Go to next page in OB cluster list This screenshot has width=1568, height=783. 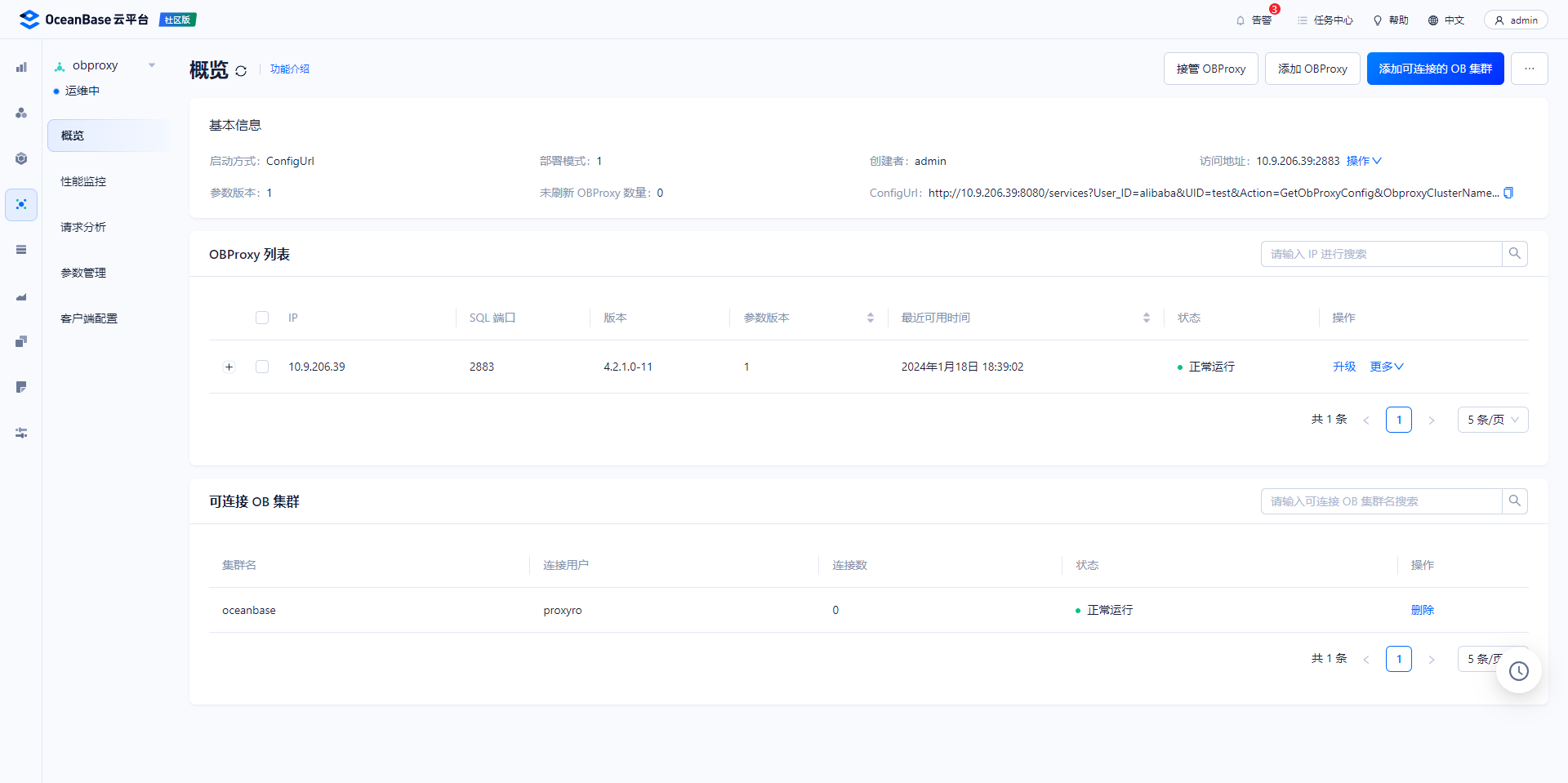click(1432, 660)
